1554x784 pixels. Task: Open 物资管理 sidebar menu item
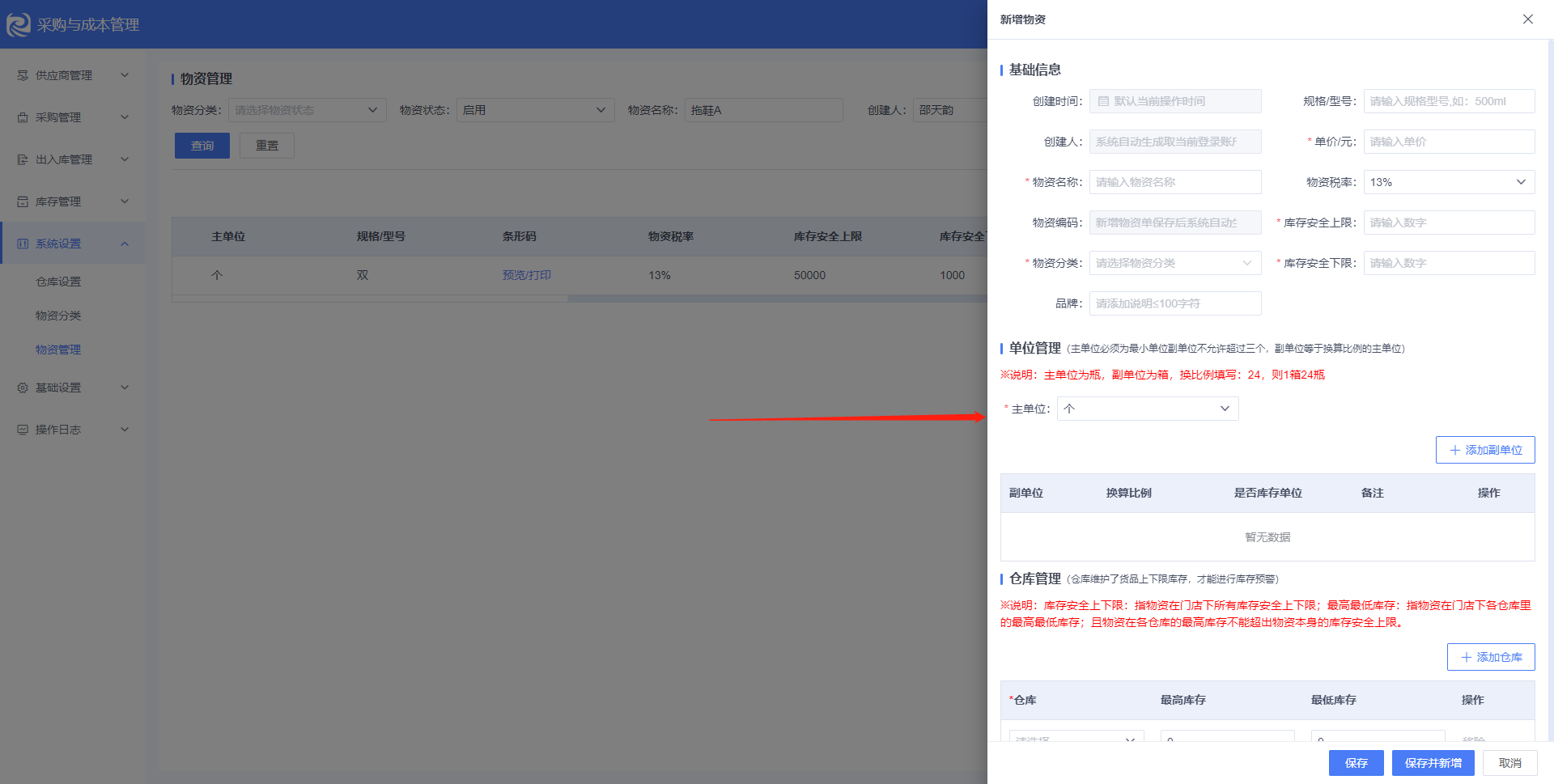[x=58, y=350]
